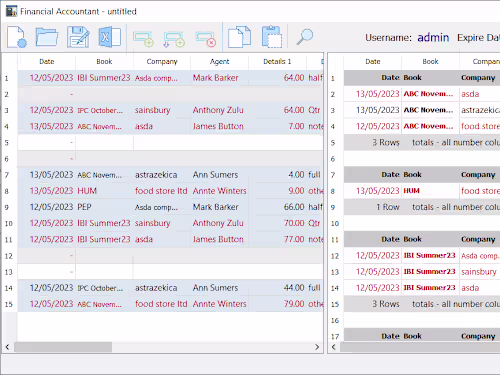Select the Mark Barker agent cell in row 1
The image size is (500, 375).
(x=219, y=78)
